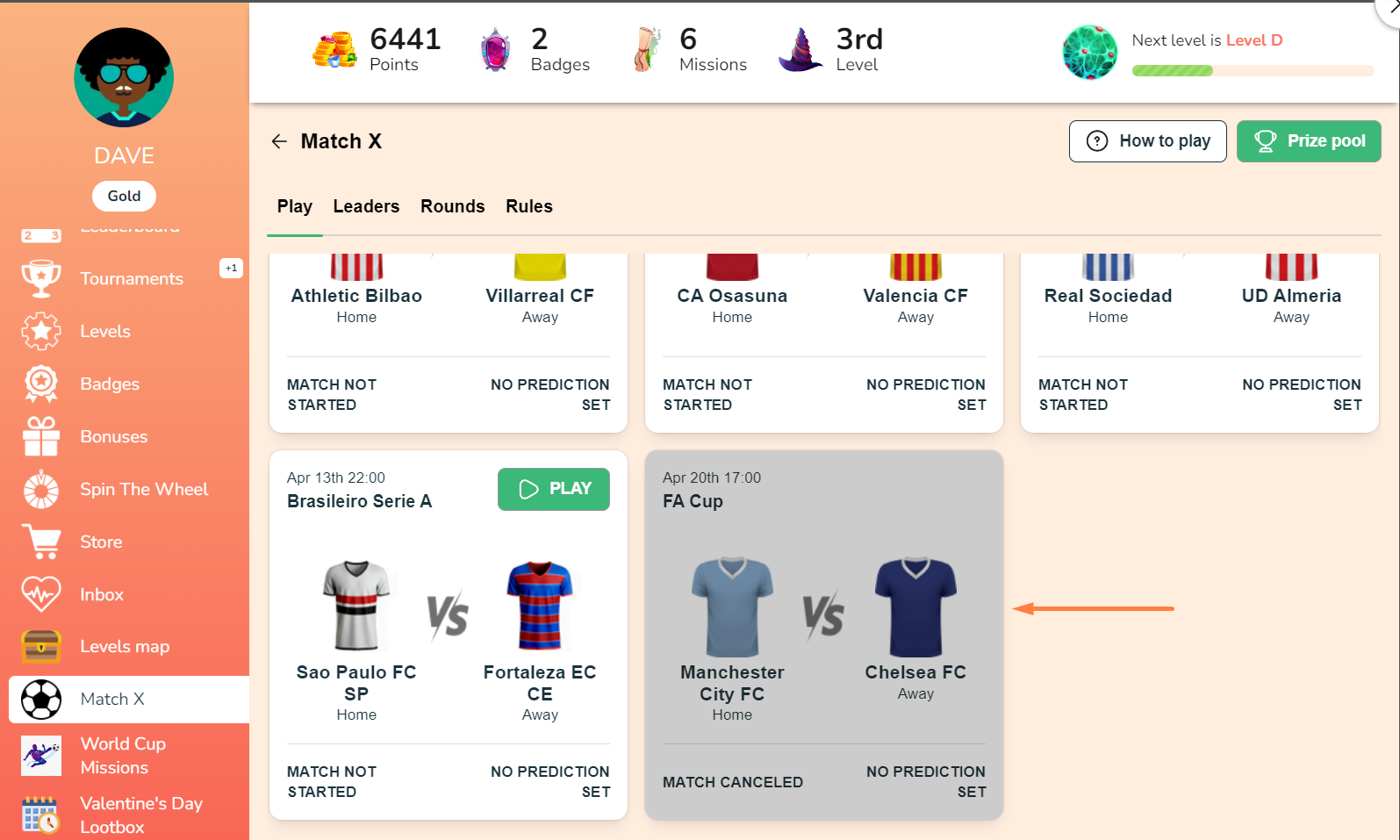Open the Prize pool button
Viewport: 1400px width, 840px height.
[1308, 141]
